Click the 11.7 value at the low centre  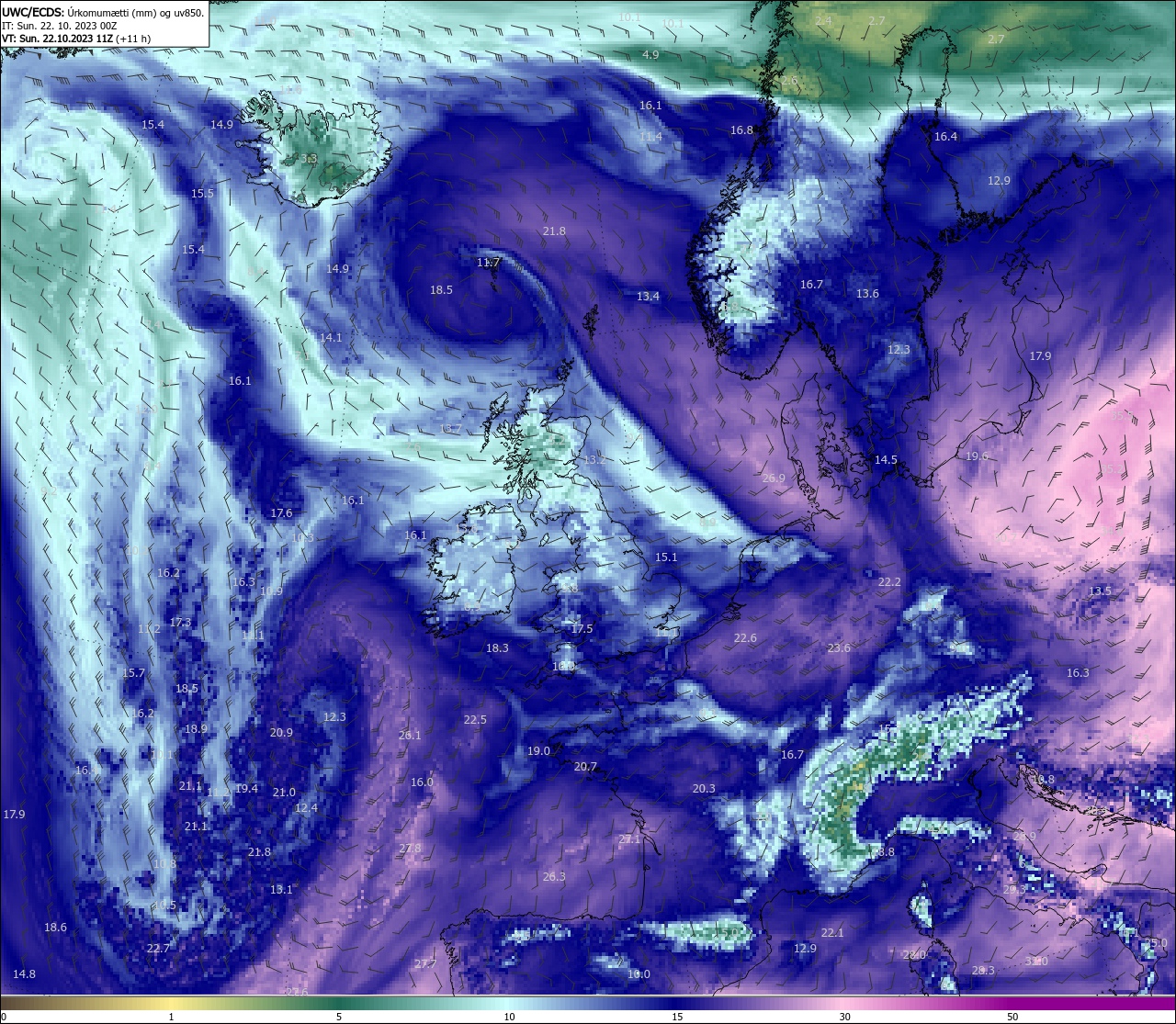(x=489, y=263)
